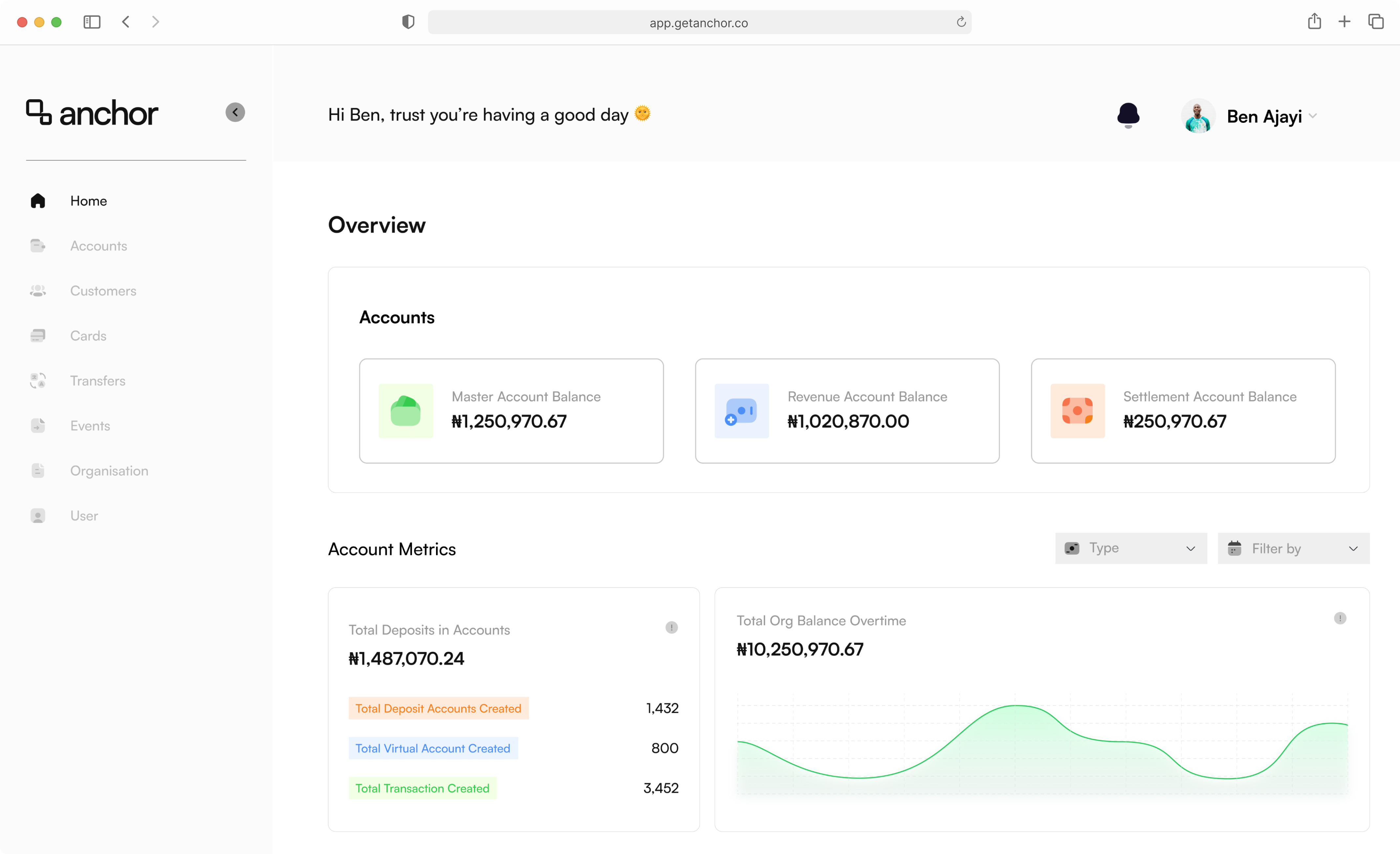Image resolution: width=1400 pixels, height=854 pixels.
Task: Click the orange Settlement Account icon
Action: pos(1077,411)
